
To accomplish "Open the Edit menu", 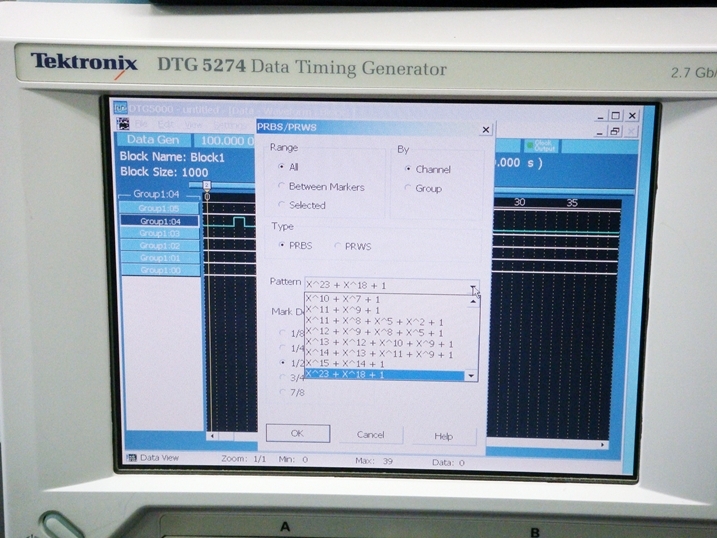I will (166, 124).
